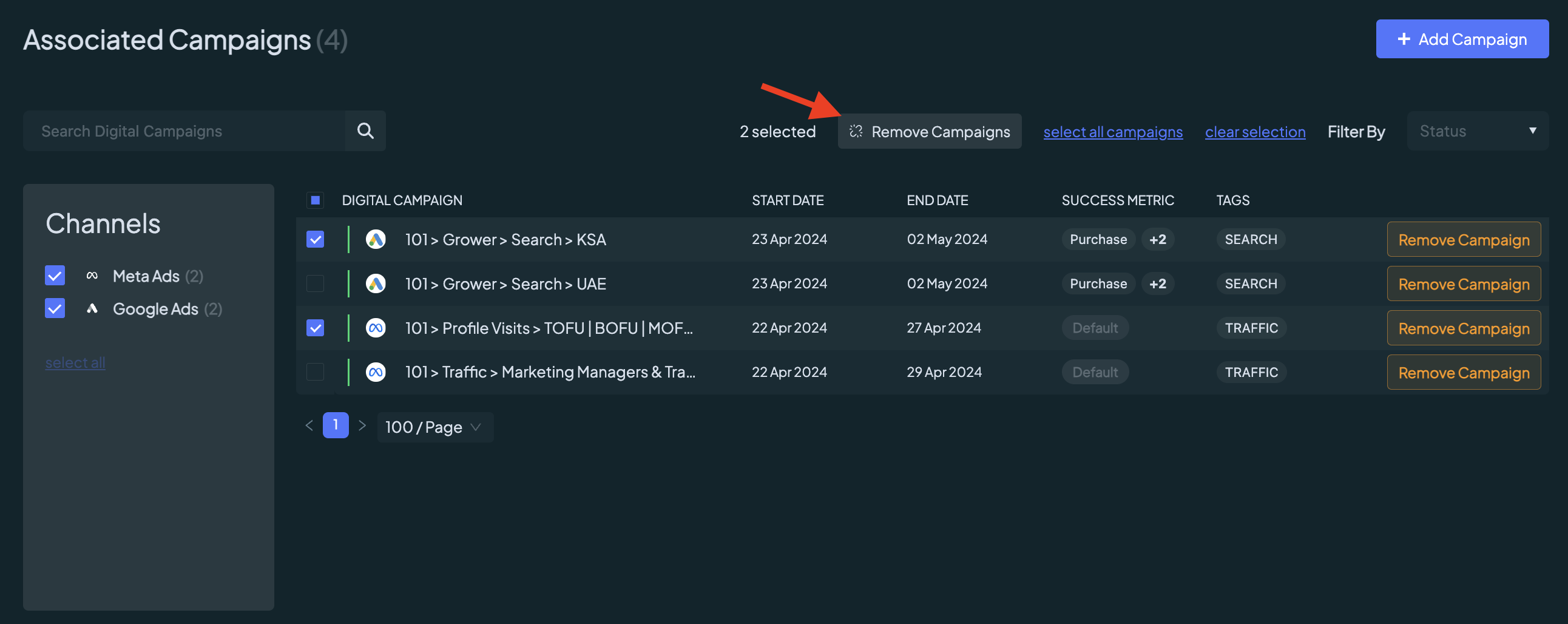1568x624 pixels.
Task: Click end date 27 Apr 2024
Action: tap(944, 328)
